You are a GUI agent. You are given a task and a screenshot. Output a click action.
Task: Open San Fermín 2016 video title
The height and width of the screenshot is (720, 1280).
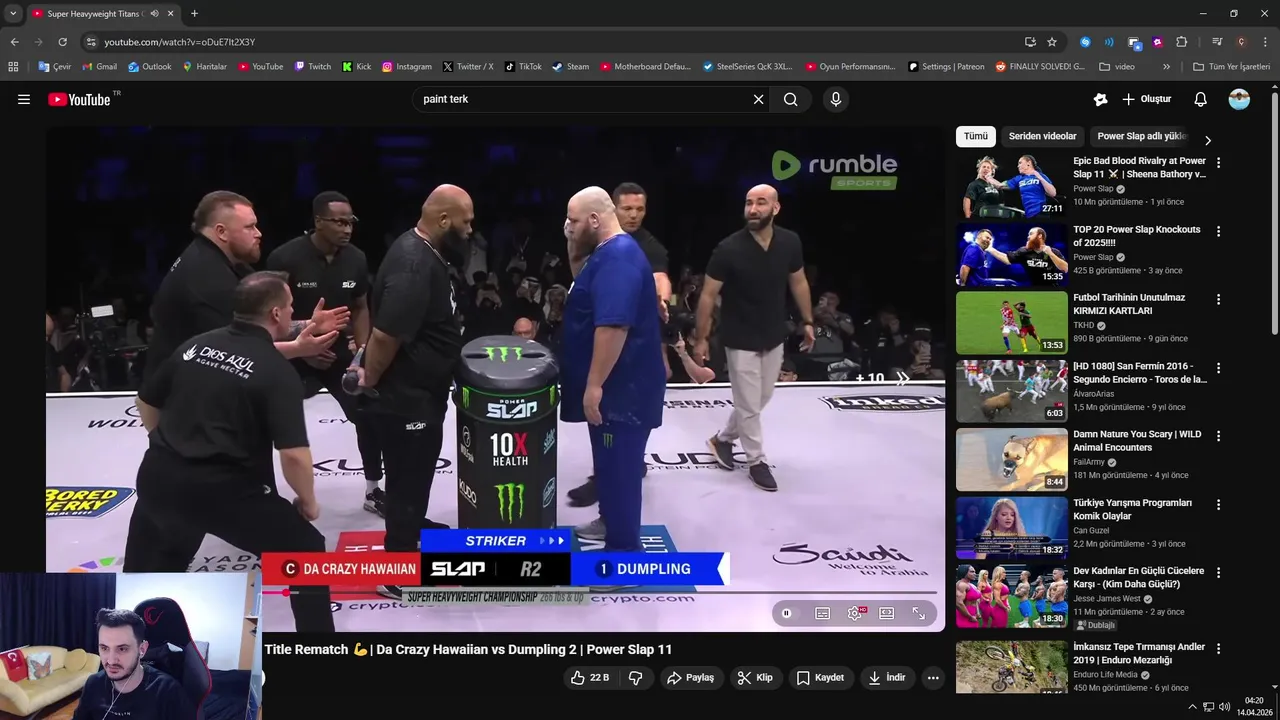(1140, 373)
